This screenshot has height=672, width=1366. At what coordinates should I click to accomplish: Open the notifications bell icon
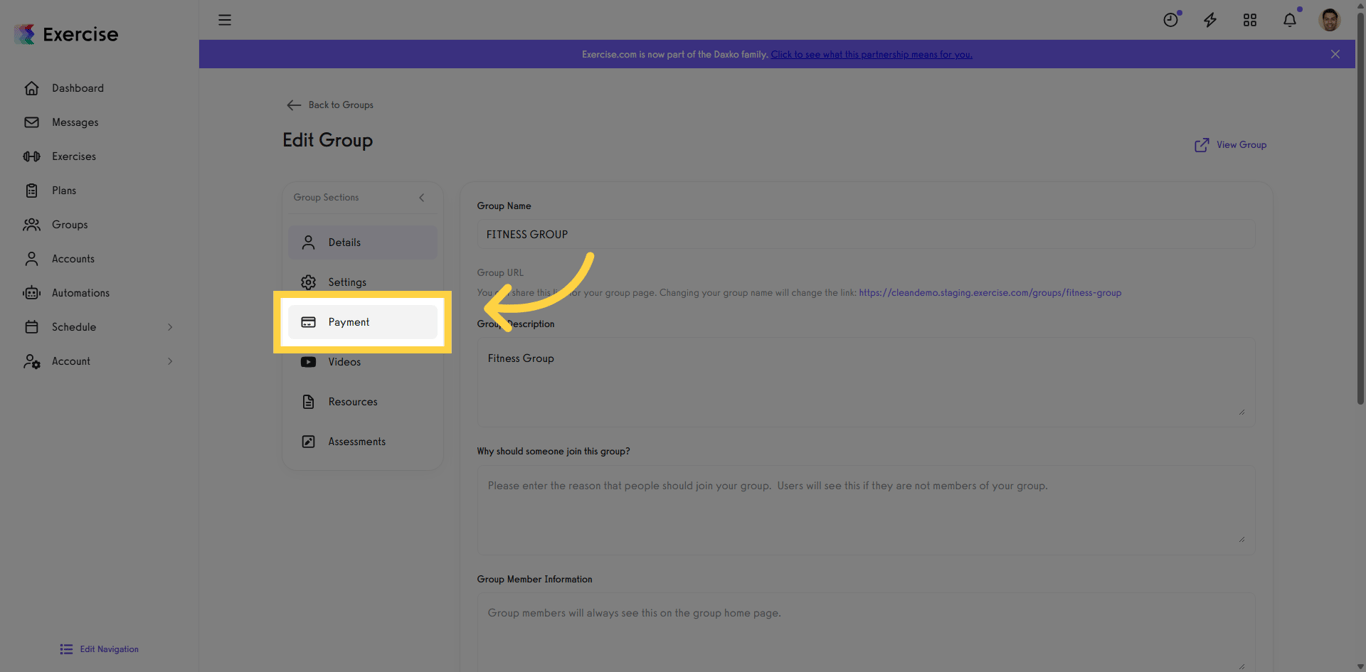tap(1289, 19)
